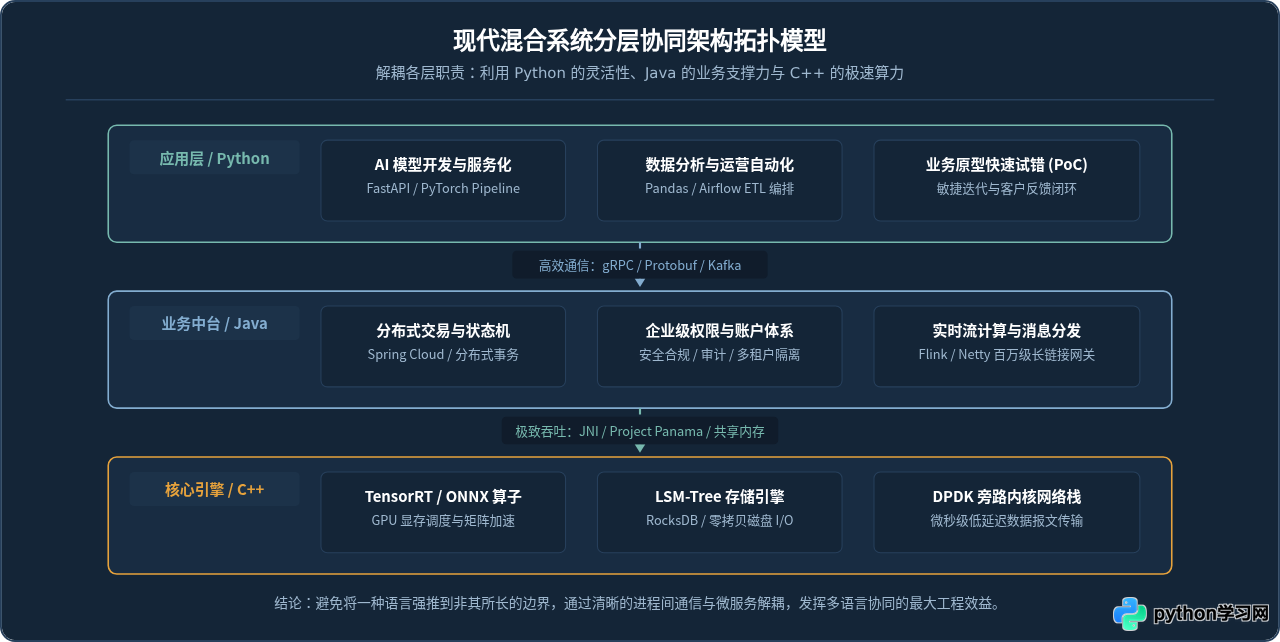Select the 业务中台 / Java layer label
The height and width of the screenshot is (642, 1280).
pos(214,324)
